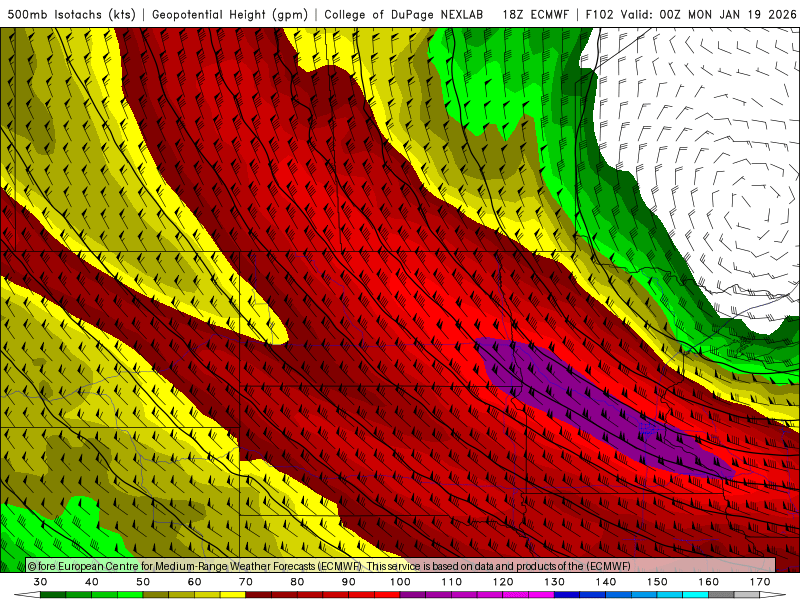Click the '120' label on color scale
This screenshot has height=600, width=800.
(x=503, y=582)
